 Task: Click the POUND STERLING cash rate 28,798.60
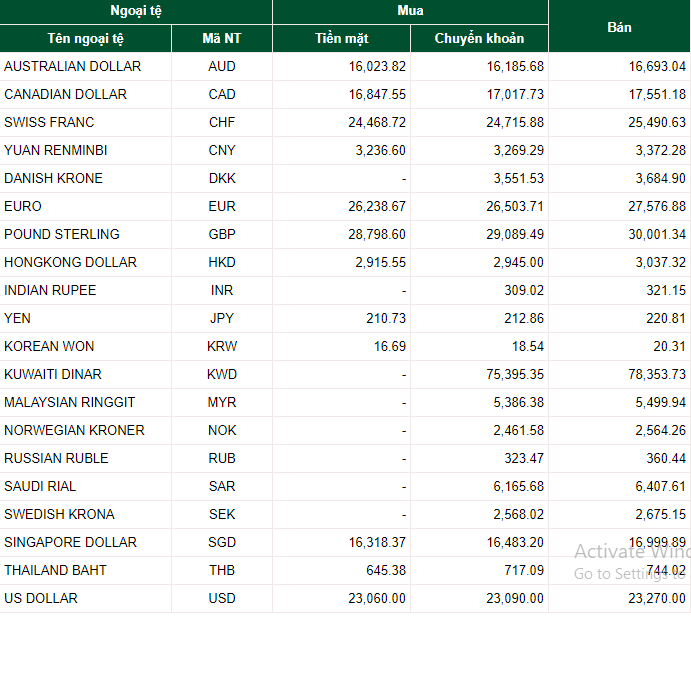377,235
